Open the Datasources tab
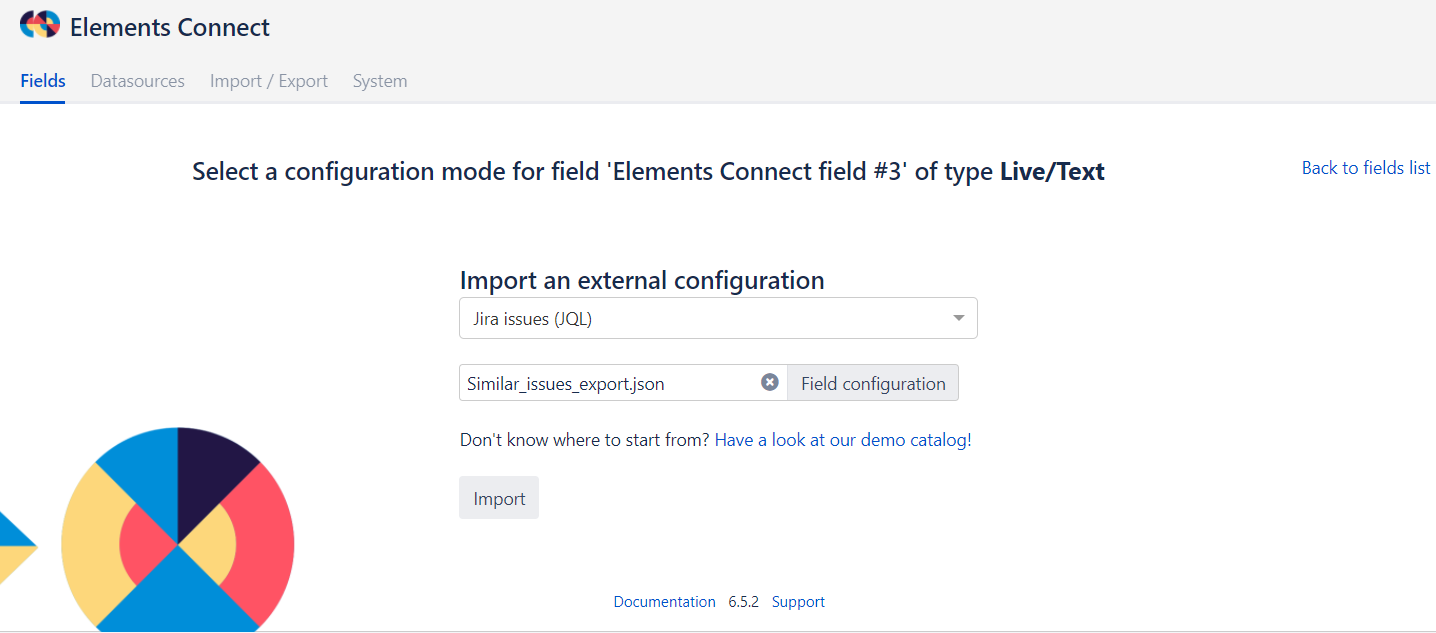1436x633 pixels. [x=137, y=81]
